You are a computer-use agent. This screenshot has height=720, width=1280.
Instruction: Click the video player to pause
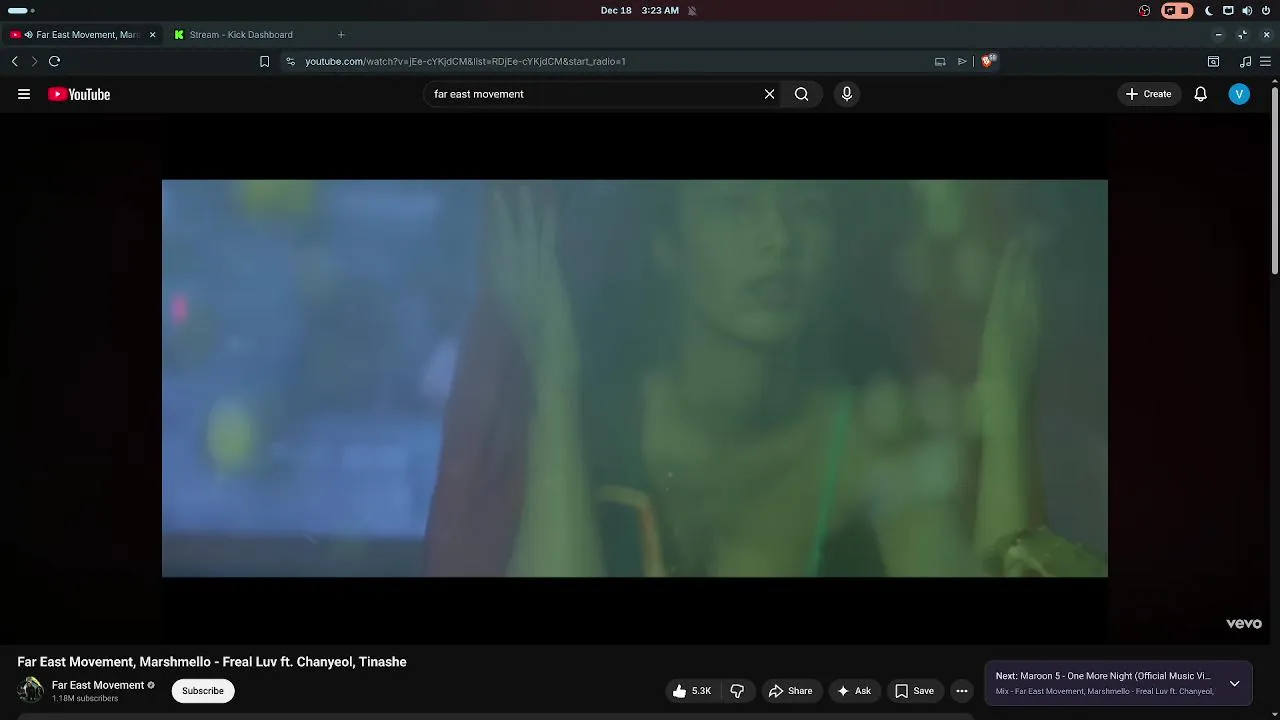(x=635, y=378)
